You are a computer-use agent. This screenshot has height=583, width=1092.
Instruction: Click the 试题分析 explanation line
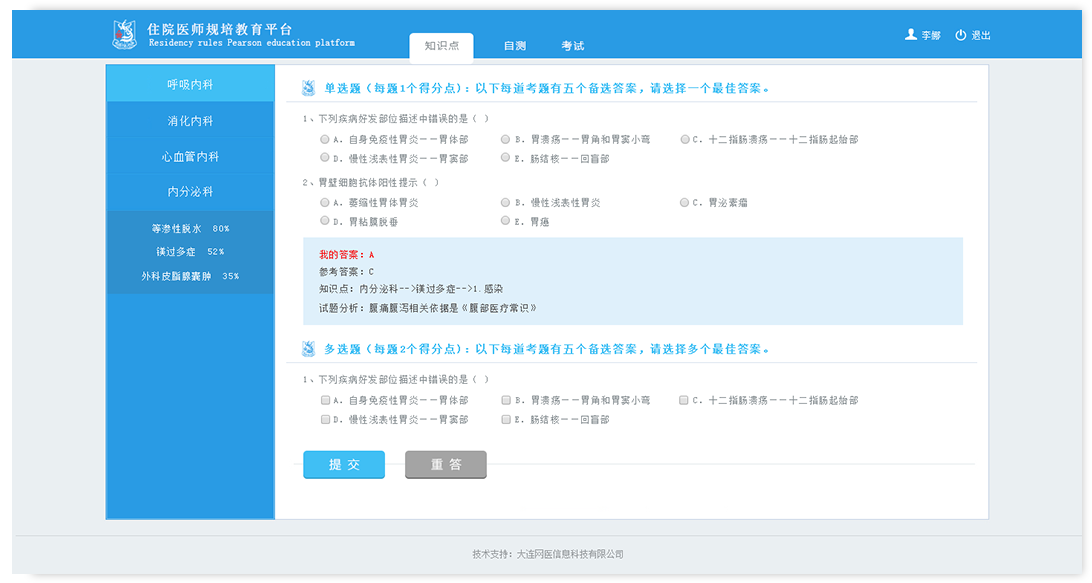point(428,308)
